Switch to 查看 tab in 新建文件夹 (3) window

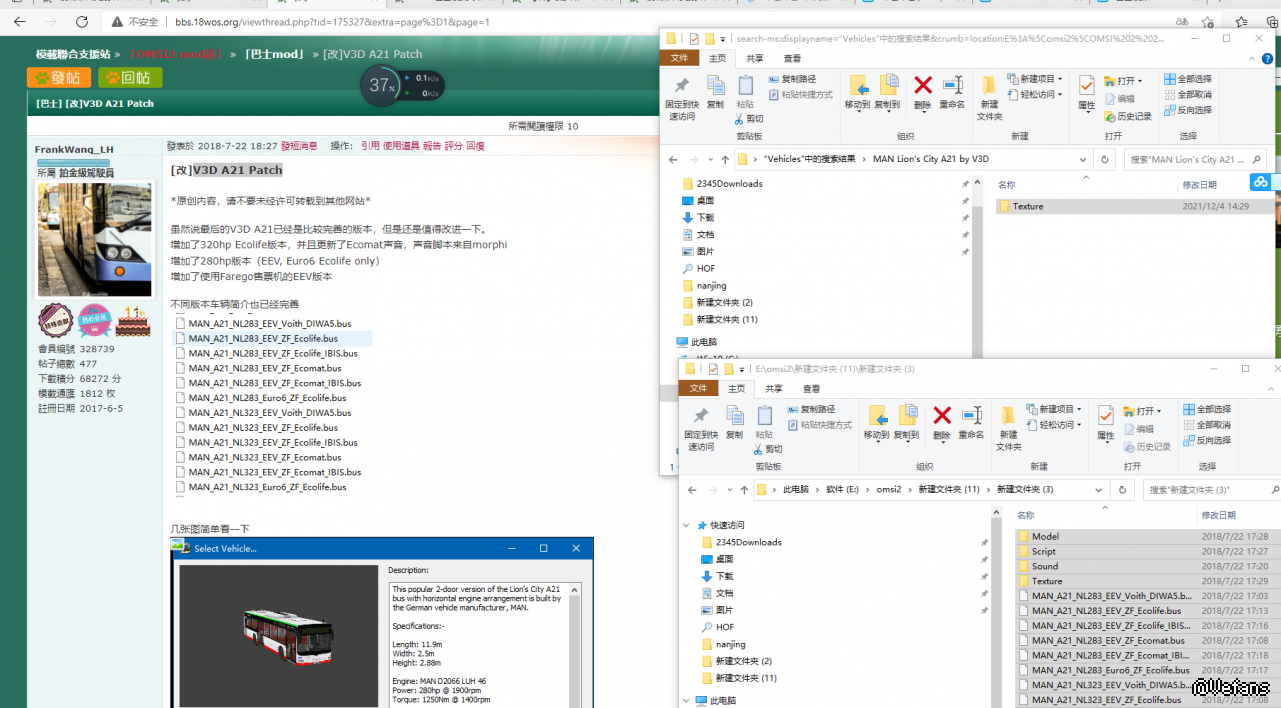tap(811, 389)
